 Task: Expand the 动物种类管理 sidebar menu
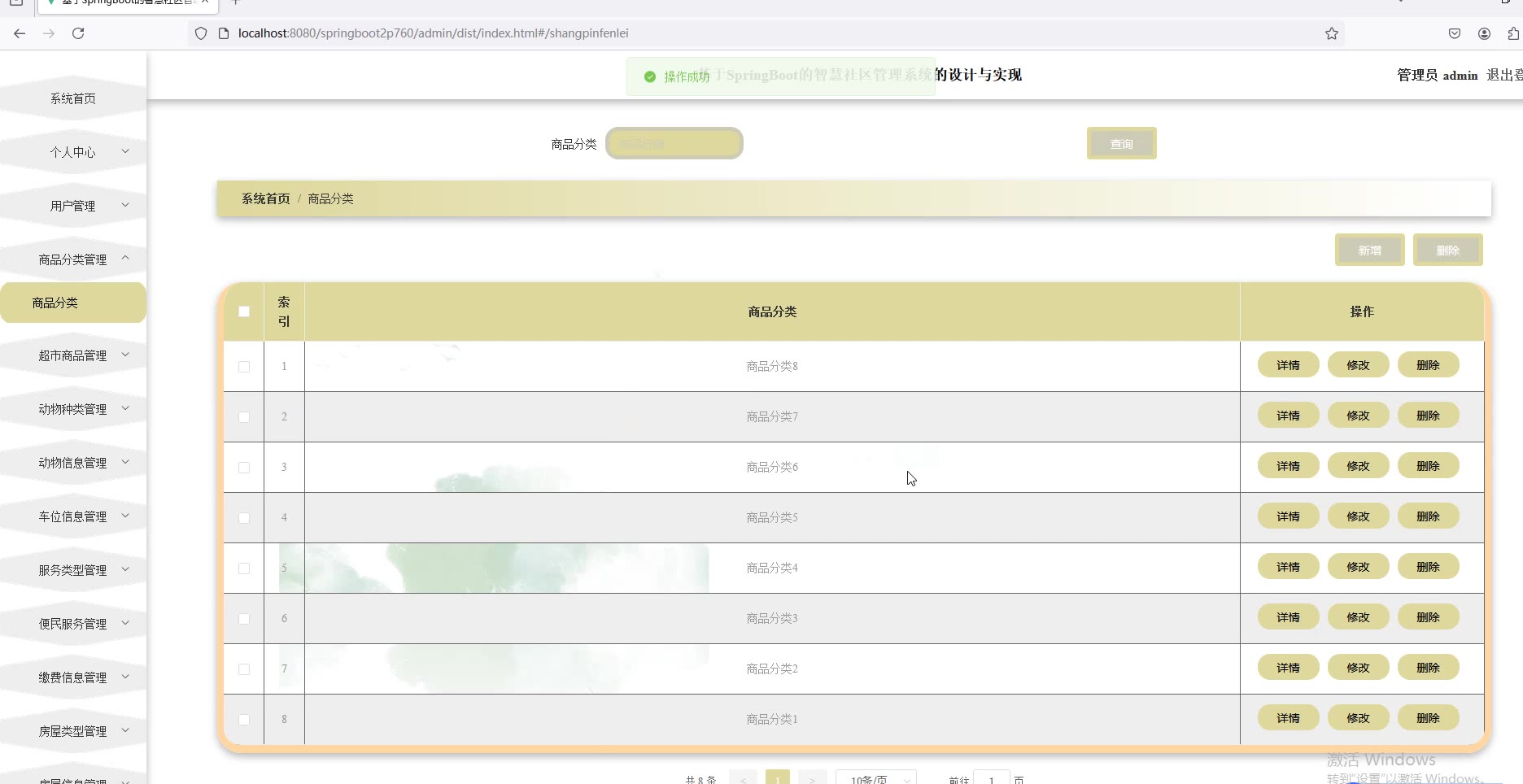point(73,409)
